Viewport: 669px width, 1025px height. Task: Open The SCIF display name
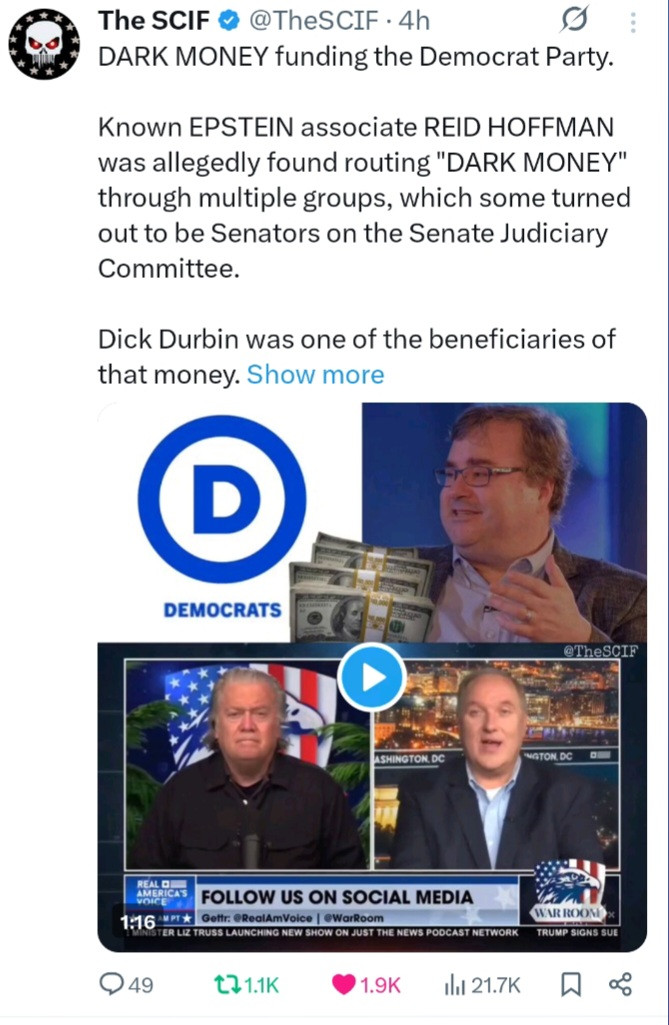(154, 21)
